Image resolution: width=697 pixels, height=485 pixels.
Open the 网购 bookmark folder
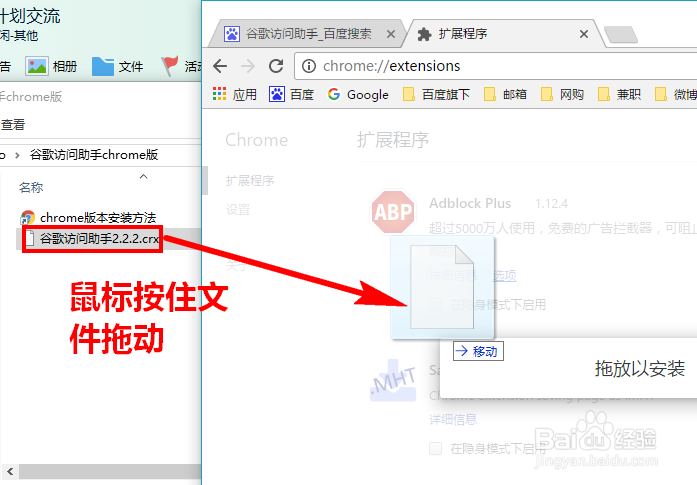pyautogui.click(x=562, y=94)
